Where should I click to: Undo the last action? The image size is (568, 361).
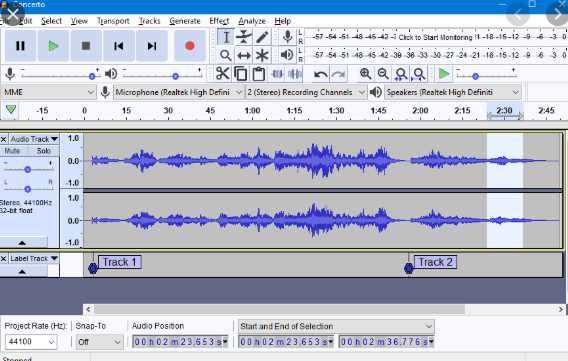321,74
